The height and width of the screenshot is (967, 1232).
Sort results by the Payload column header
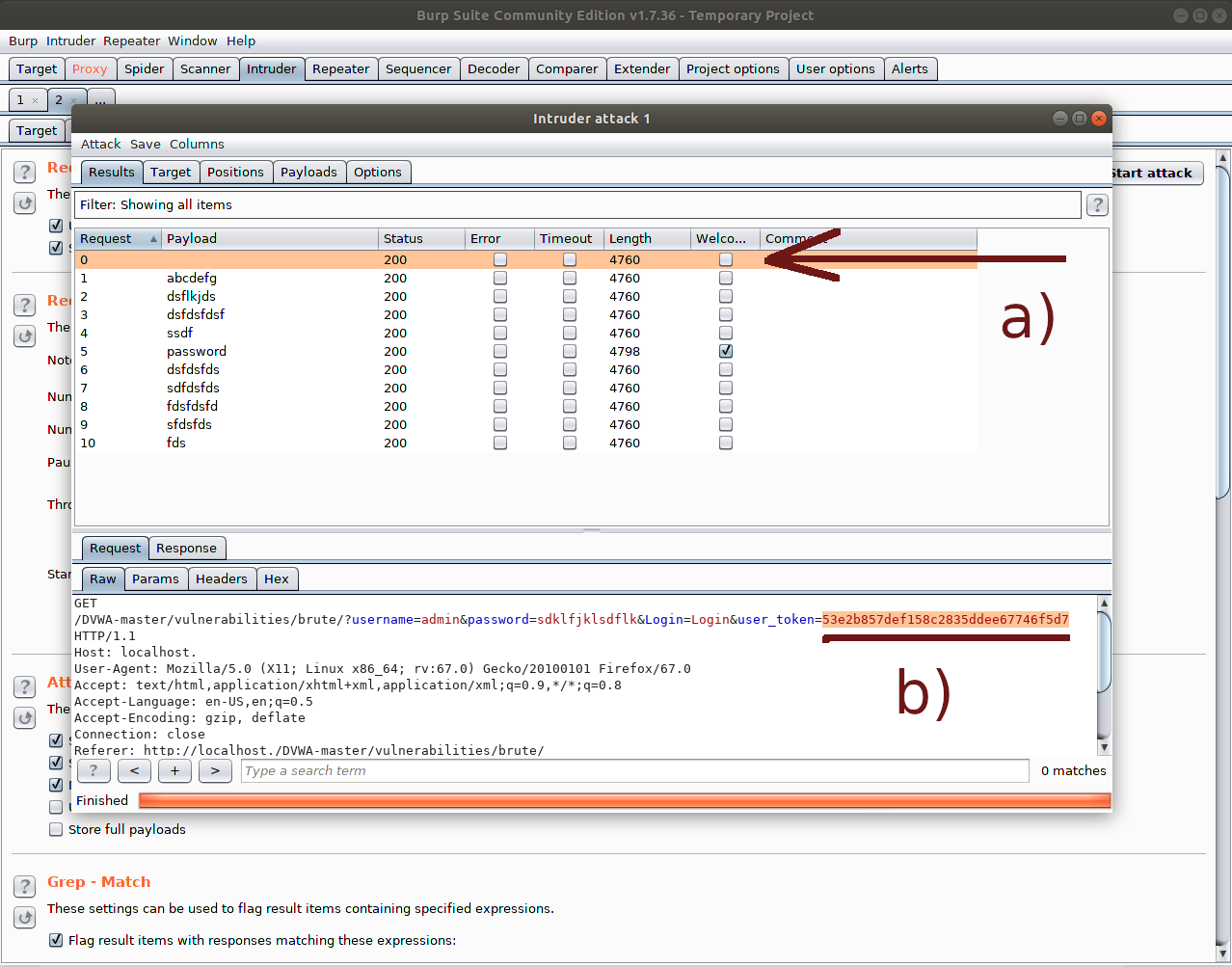click(x=270, y=238)
